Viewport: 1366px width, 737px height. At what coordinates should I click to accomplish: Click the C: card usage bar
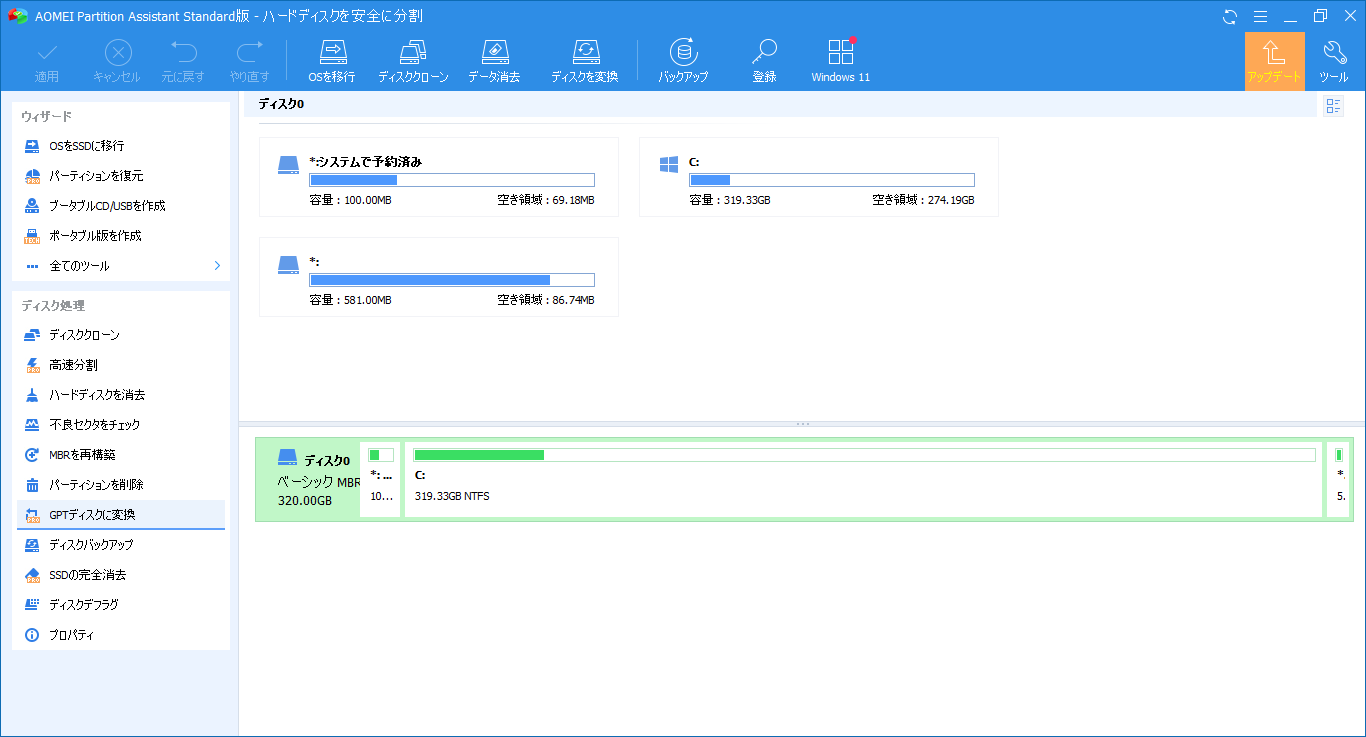[x=832, y=180]
